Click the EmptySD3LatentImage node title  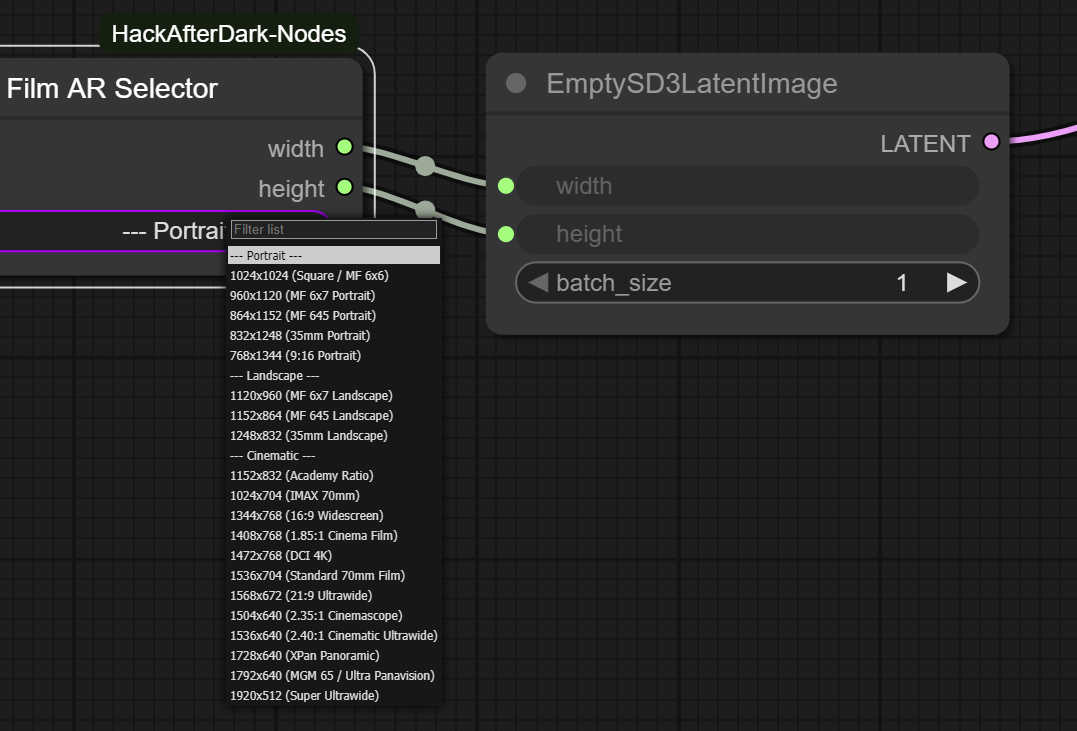point(692,84)
